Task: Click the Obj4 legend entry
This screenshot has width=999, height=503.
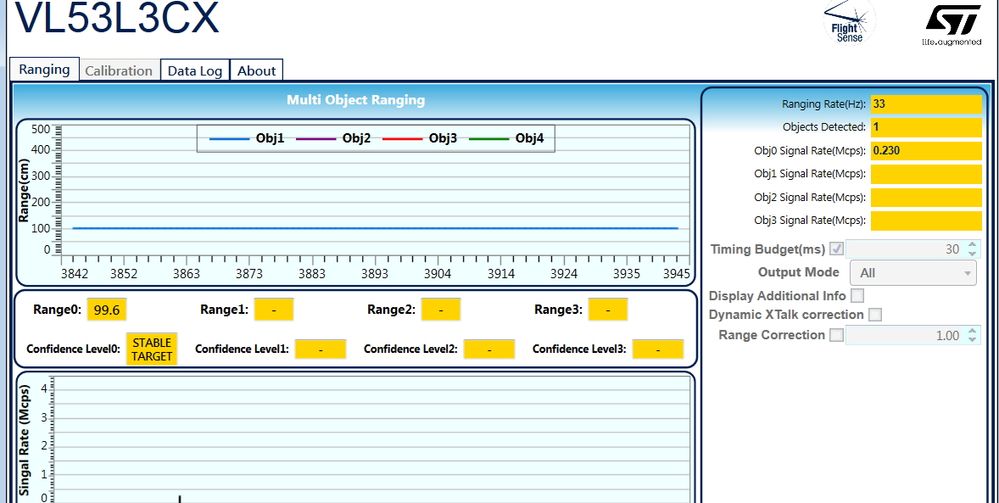Action: click(x=506, y=138)
